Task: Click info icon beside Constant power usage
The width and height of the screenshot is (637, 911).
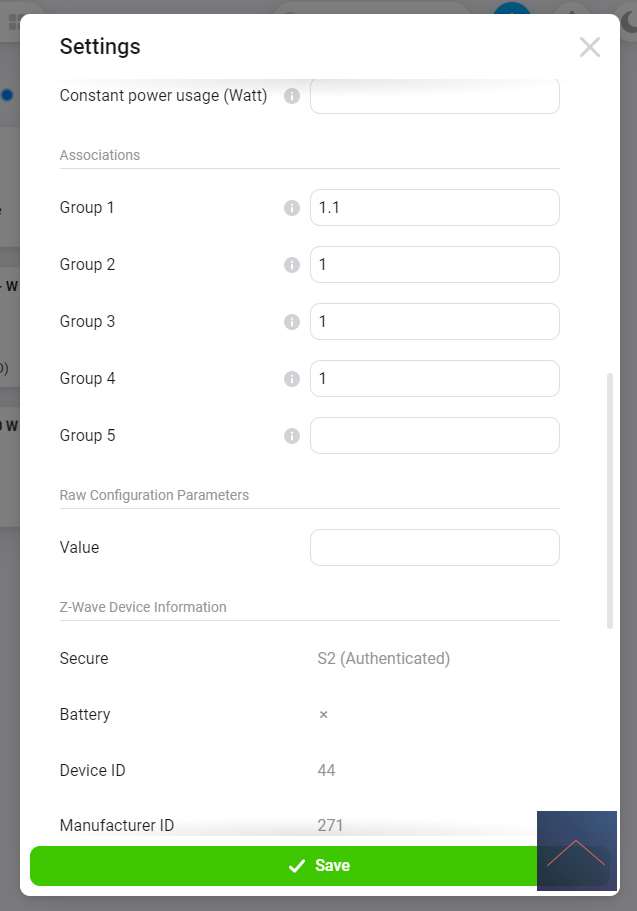Action: (x=292, y=96)
